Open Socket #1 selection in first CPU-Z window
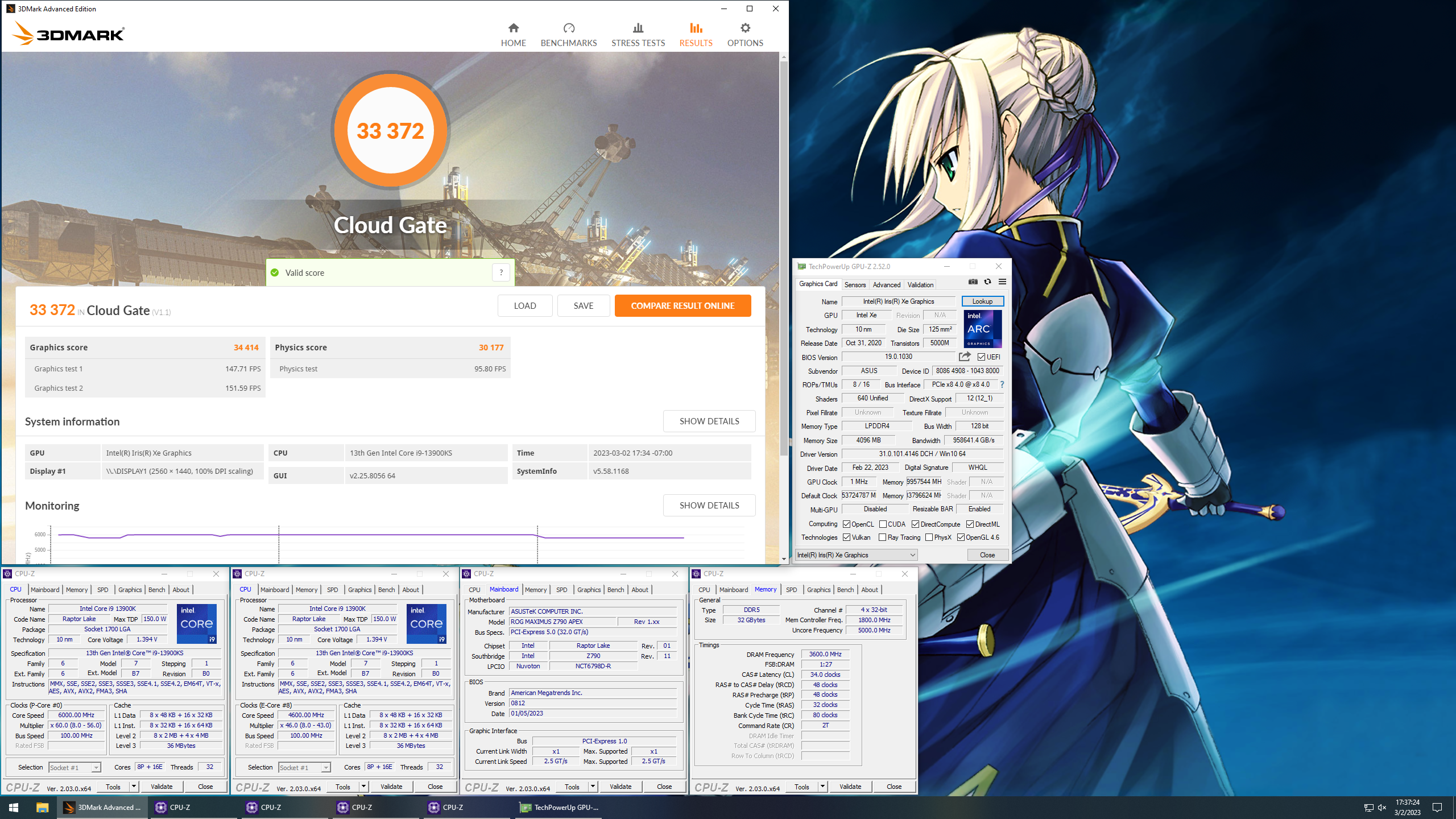The image size is (1456, 819). [75, 767]
